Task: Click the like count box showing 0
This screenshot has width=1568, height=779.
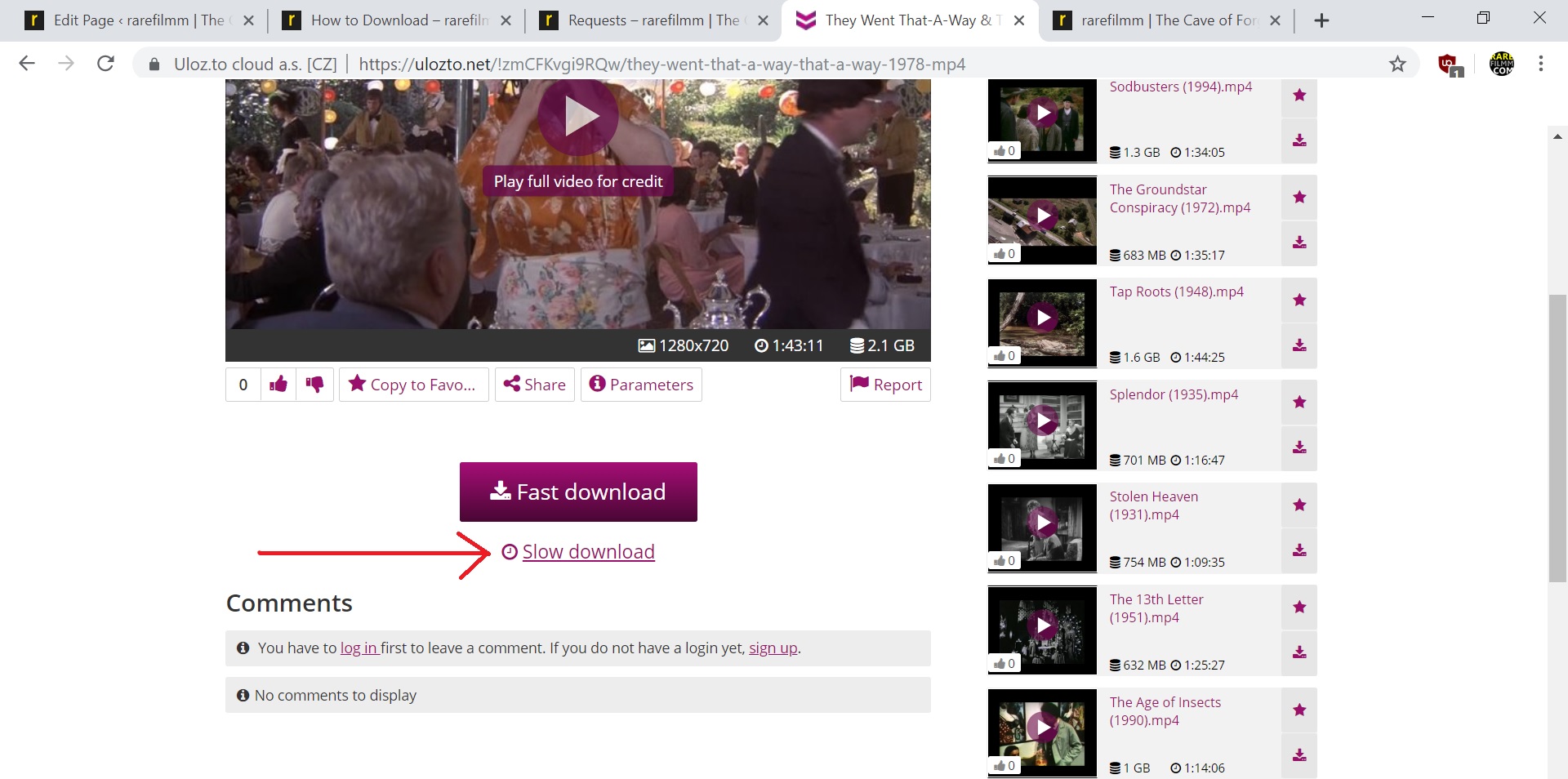Action: point(243,385)
